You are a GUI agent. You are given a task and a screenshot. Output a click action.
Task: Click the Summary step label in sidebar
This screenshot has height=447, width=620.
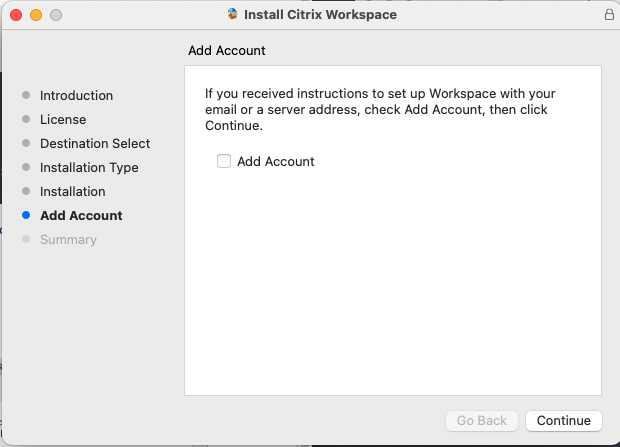tap(68, 240)
